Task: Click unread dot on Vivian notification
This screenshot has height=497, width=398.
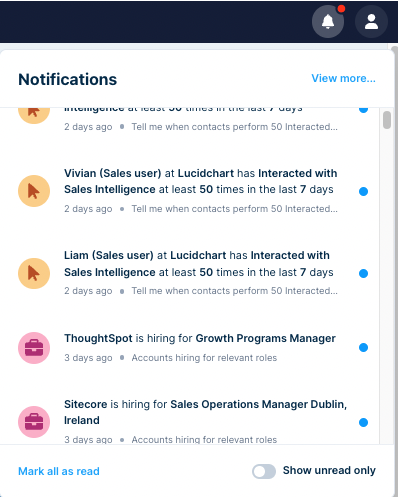Action: [363, 191]
